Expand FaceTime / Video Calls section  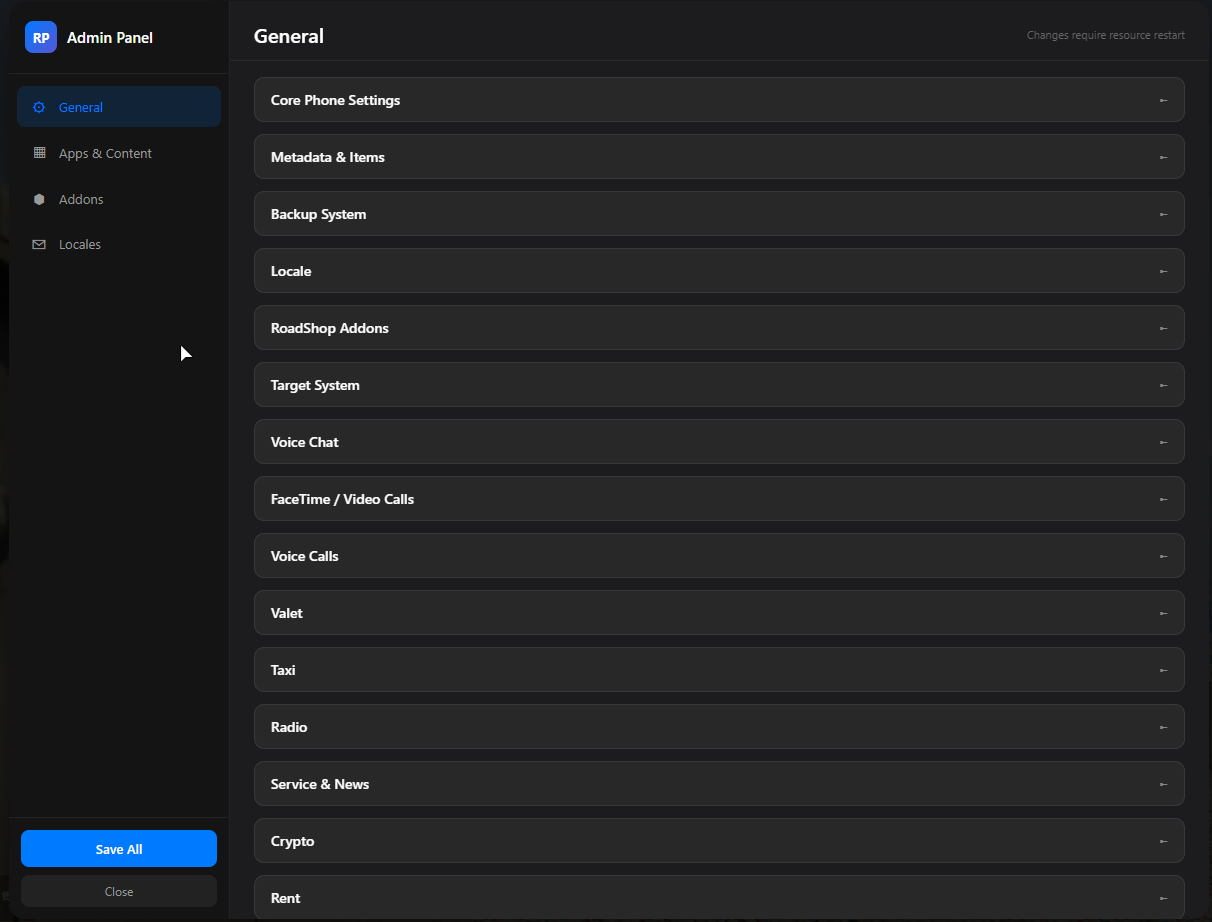(719, 499)
